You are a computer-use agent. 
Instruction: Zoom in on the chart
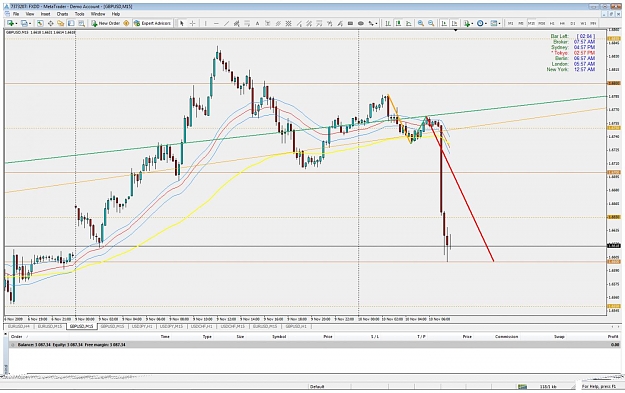(421, 24)
